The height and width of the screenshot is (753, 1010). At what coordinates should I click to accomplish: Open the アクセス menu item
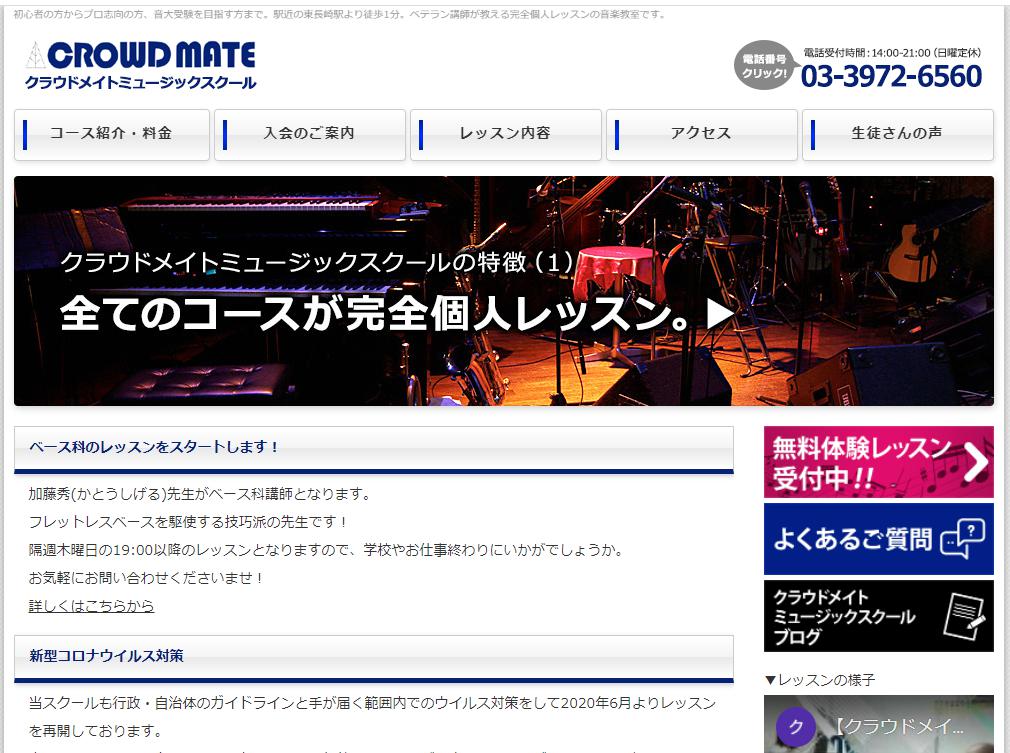point(700,134)
